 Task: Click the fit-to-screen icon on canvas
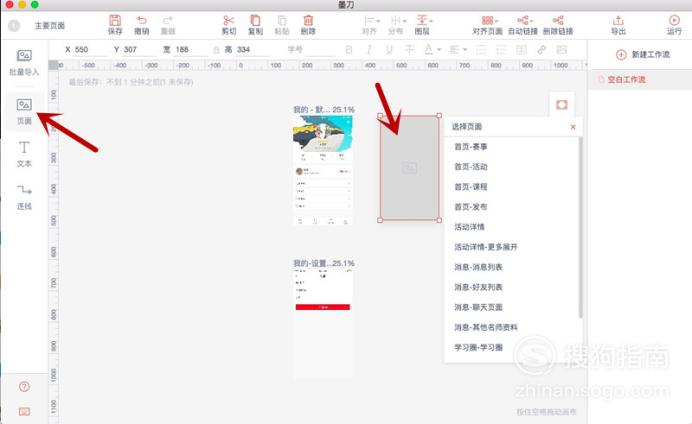tap(561, 105)
